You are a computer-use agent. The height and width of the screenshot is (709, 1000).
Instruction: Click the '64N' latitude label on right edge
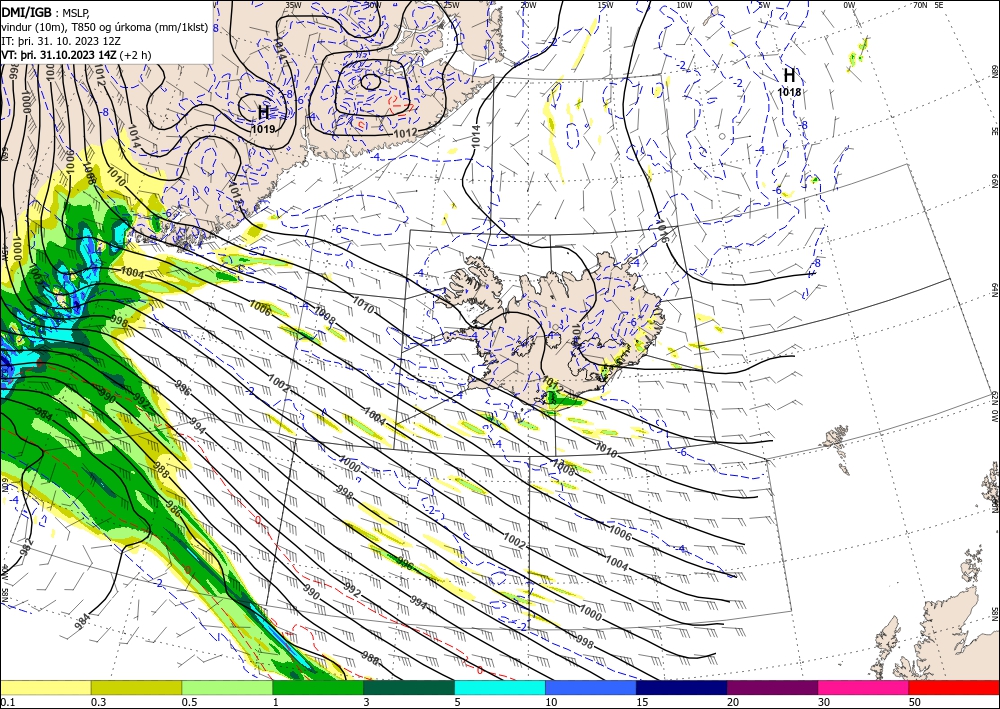click(x=994, y=290)
